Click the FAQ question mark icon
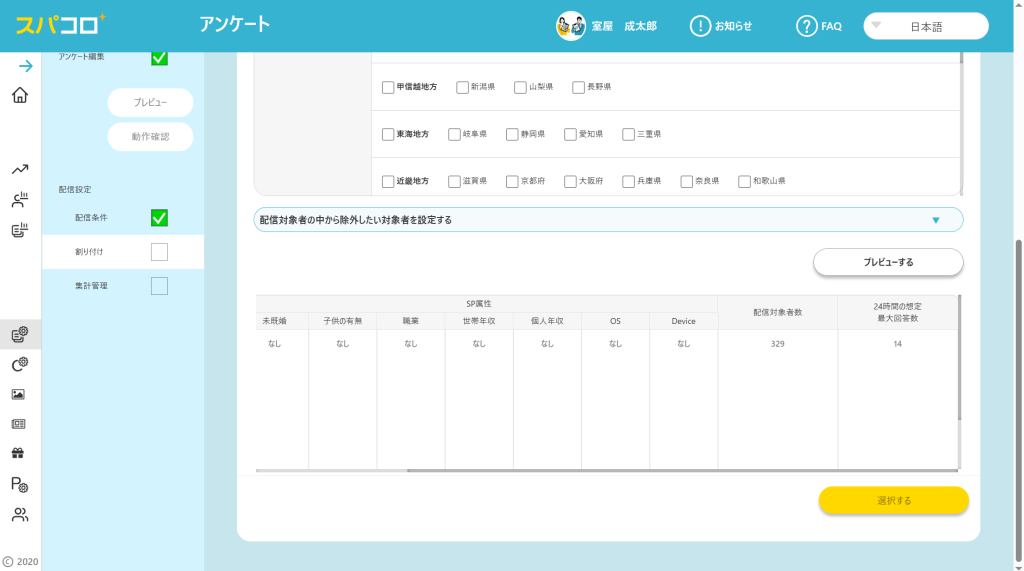 point(807,26)
